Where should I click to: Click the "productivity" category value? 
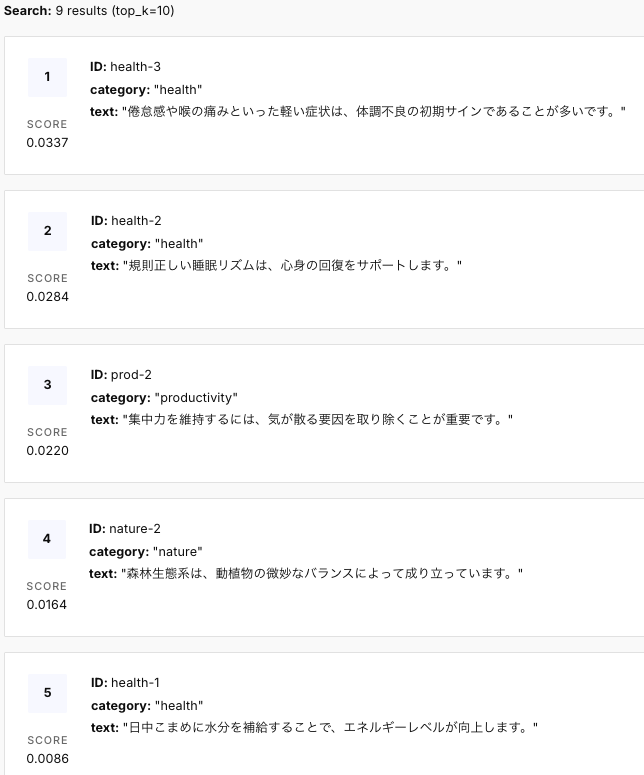(196, 398)
